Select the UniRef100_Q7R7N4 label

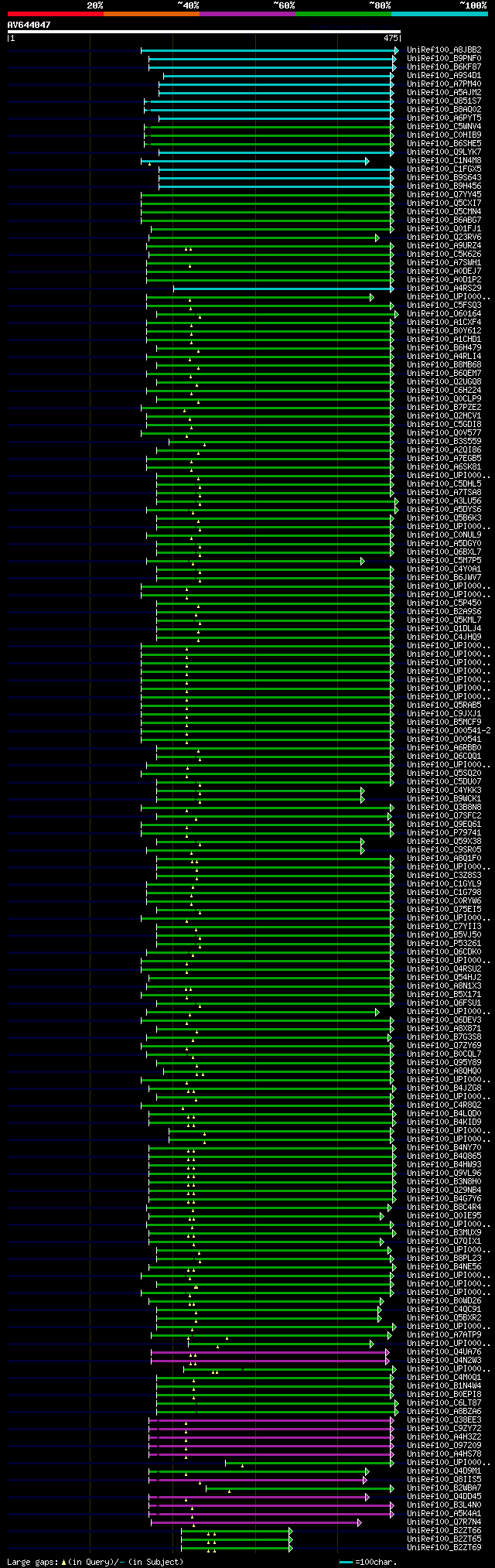point(444,1522)
